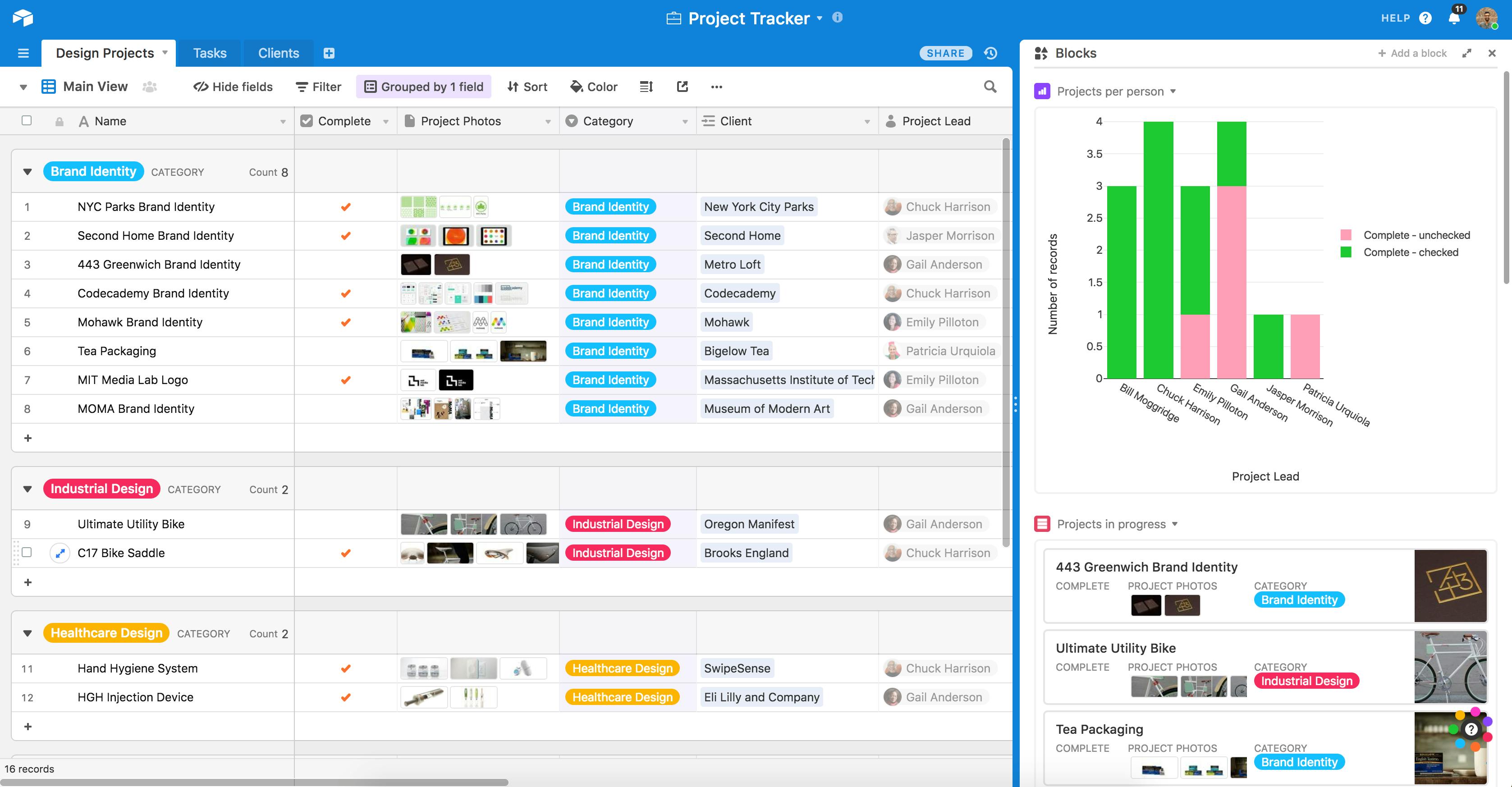Image resolution: width=1512 pixels, height=787 pixels.
Task: Switch to the Clients tab
Action: [278, 53]
